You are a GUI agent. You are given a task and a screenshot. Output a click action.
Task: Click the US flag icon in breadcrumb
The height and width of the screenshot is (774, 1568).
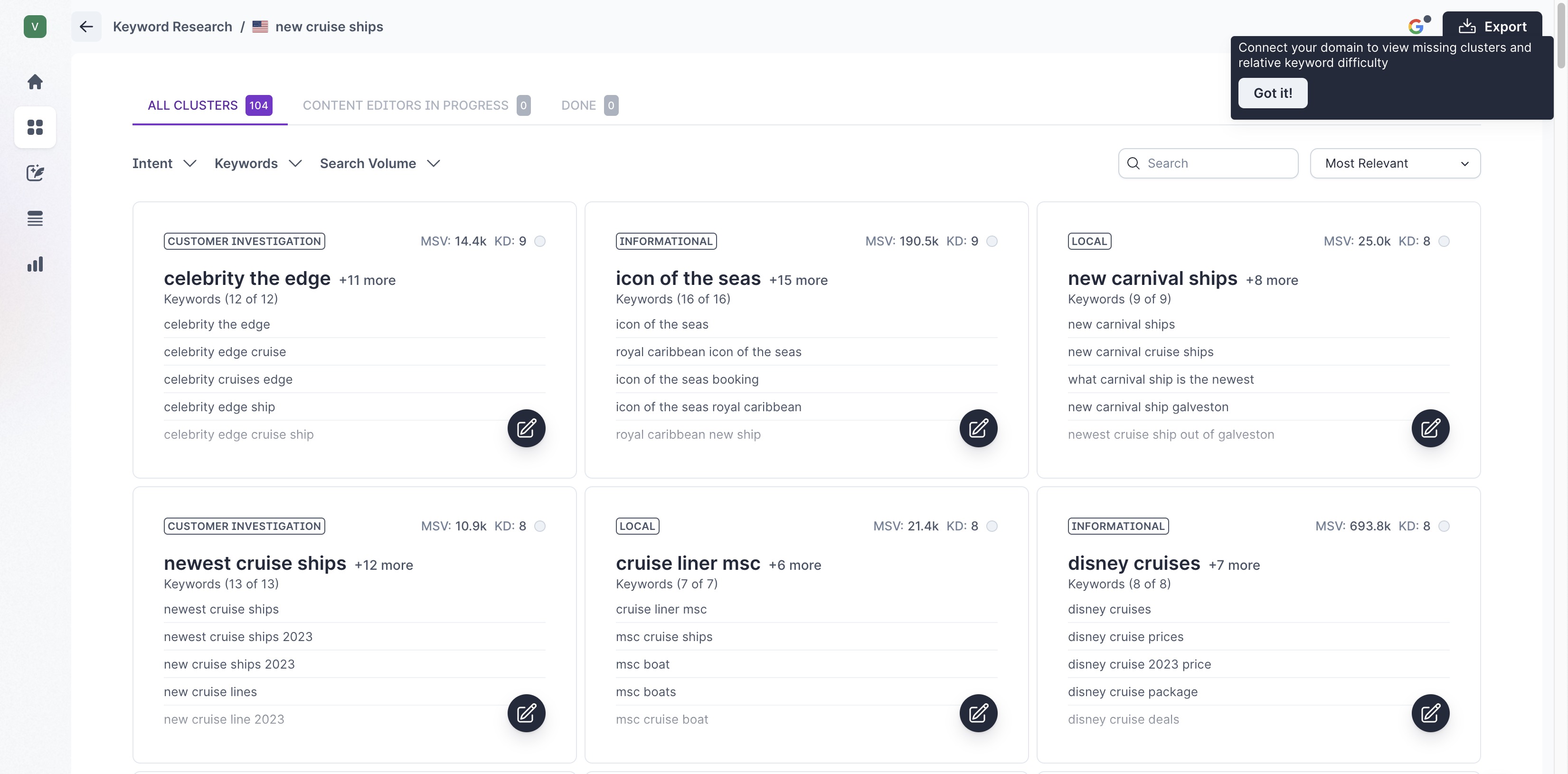click(x=260, y=26)
